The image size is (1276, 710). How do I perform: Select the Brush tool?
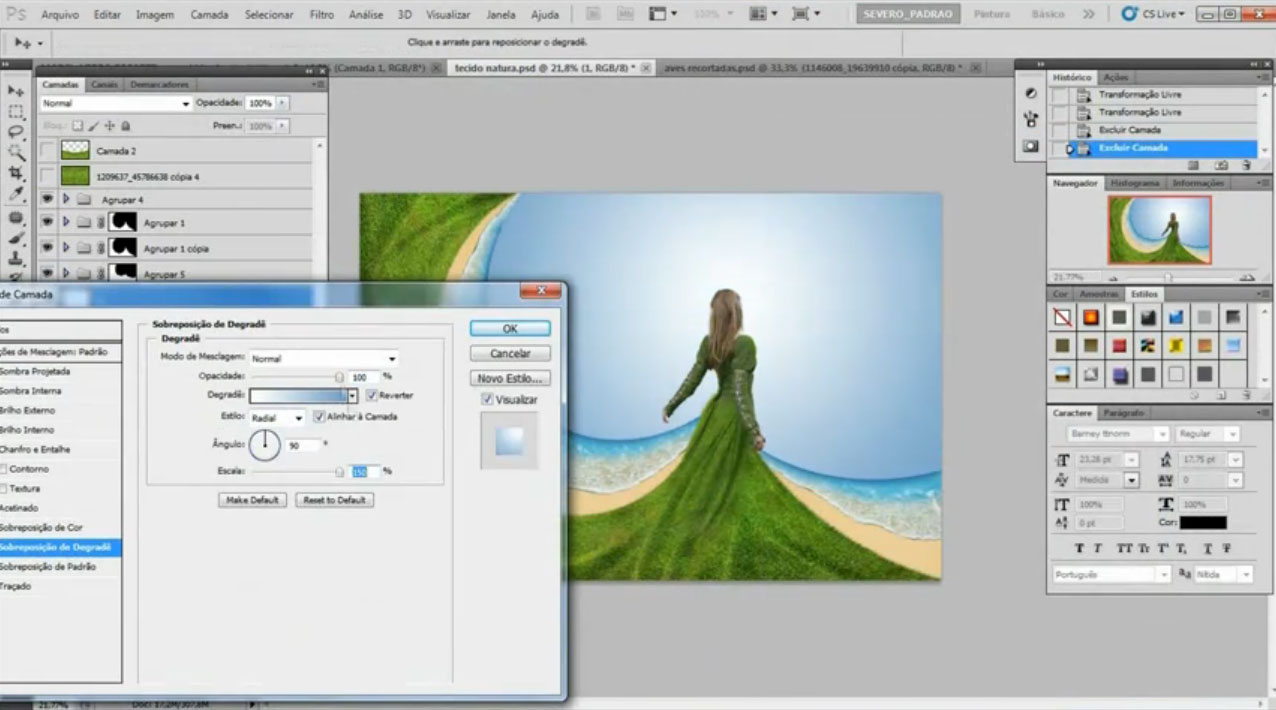[16, 238]
